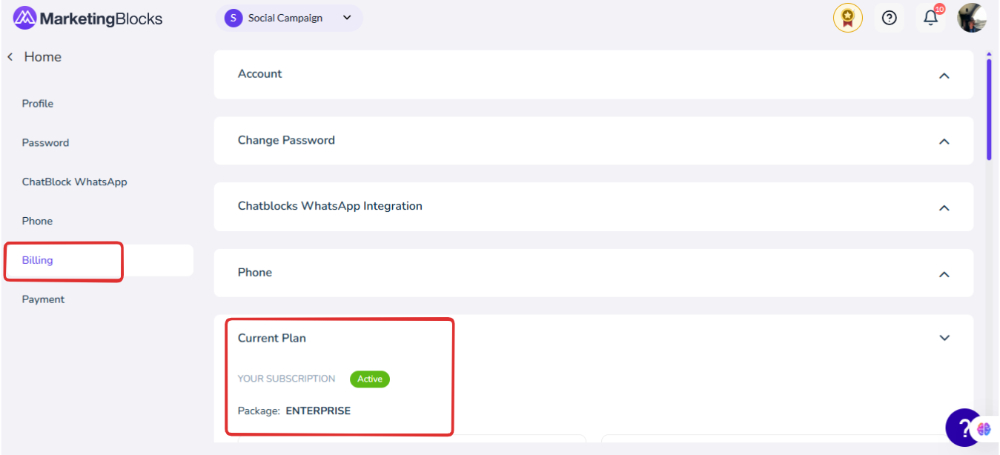Click the Home label in sidebar

(43, 57)
